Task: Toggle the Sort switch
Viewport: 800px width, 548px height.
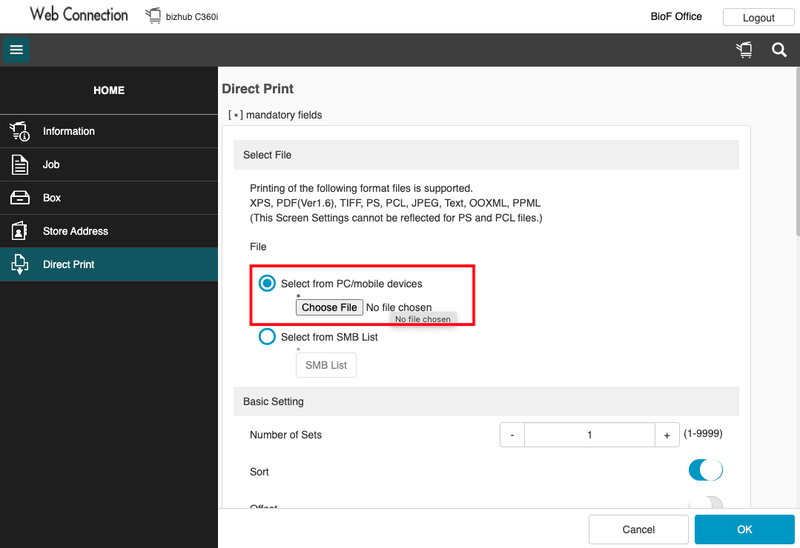Action: coord(706,470)
